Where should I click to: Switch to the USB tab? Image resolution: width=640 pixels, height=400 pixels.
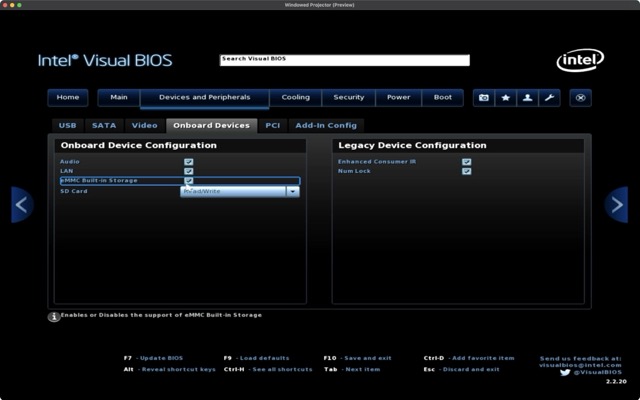point(67,126)
